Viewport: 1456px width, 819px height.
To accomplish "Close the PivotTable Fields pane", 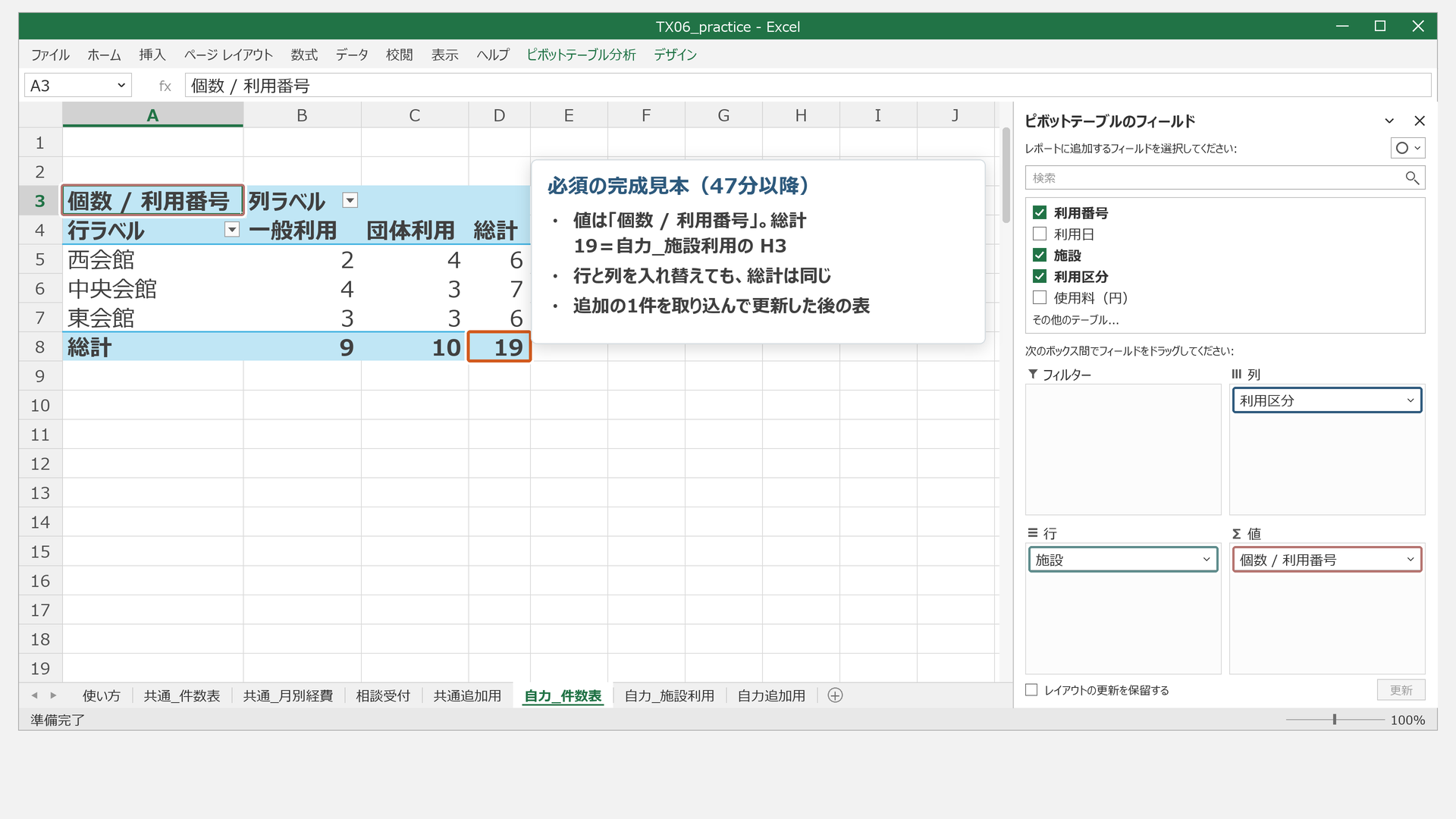I will pyautogui.click(x=1420, y=121).
